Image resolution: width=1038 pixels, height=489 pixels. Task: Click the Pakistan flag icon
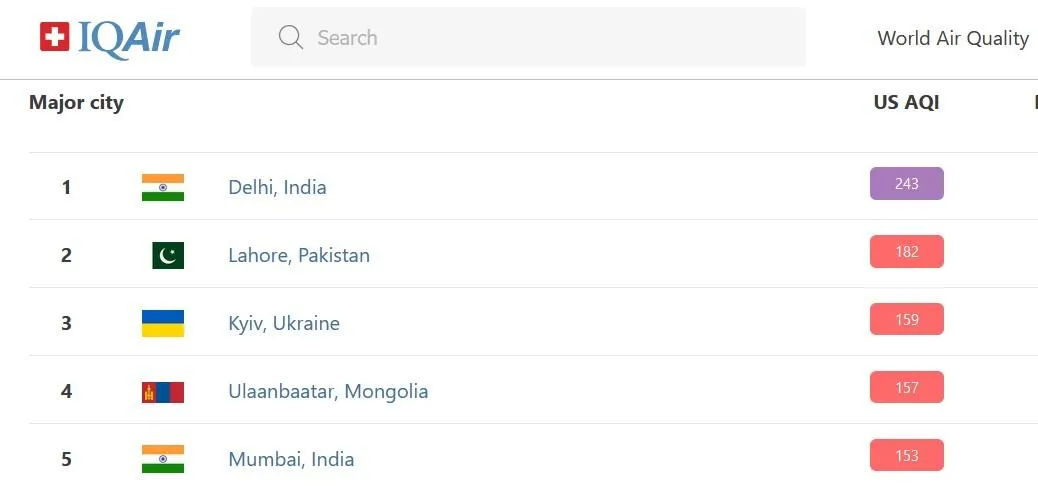(x=168, y=256)
